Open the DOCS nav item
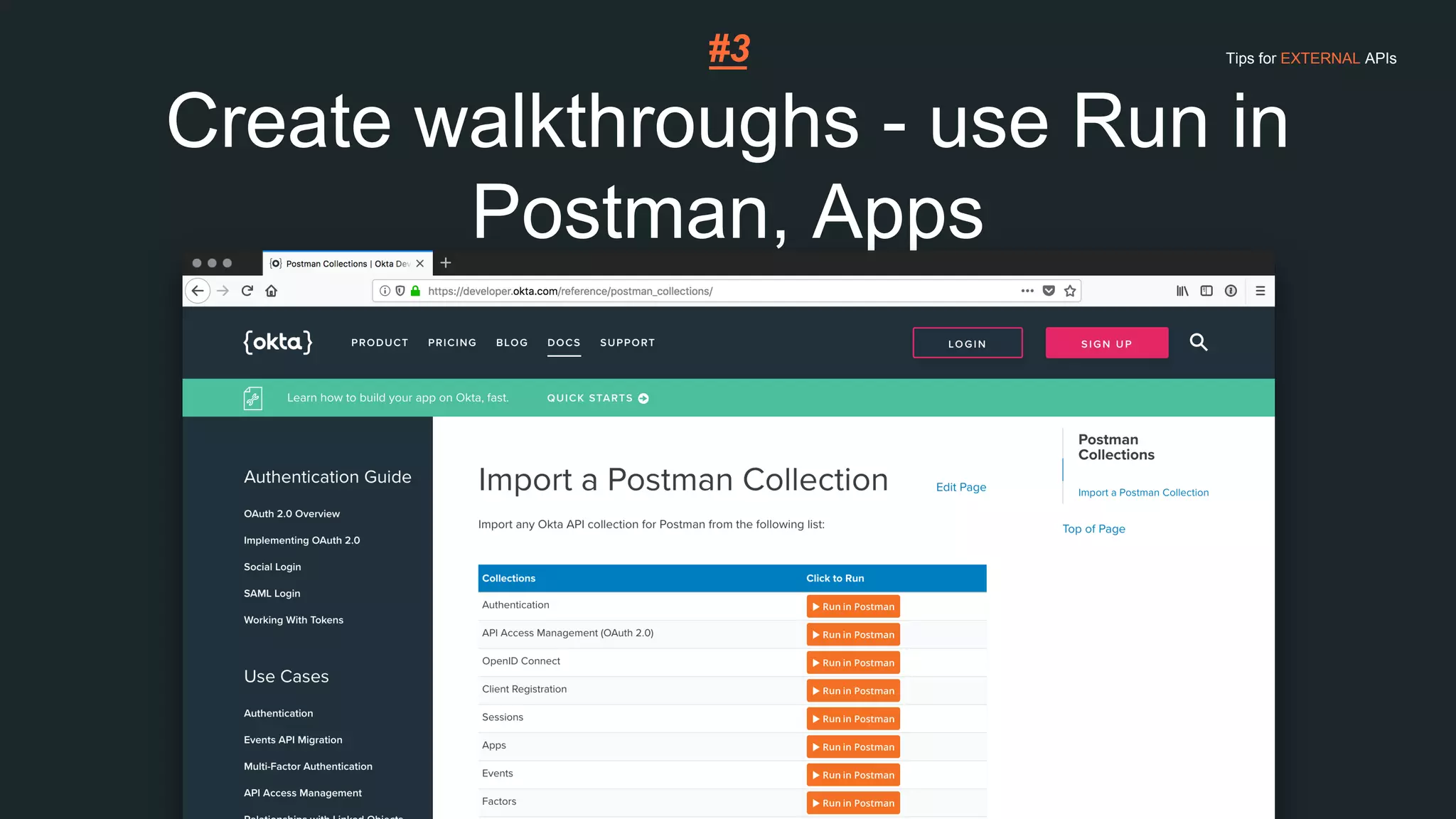The image size is (1456, 819). [564, 343]
